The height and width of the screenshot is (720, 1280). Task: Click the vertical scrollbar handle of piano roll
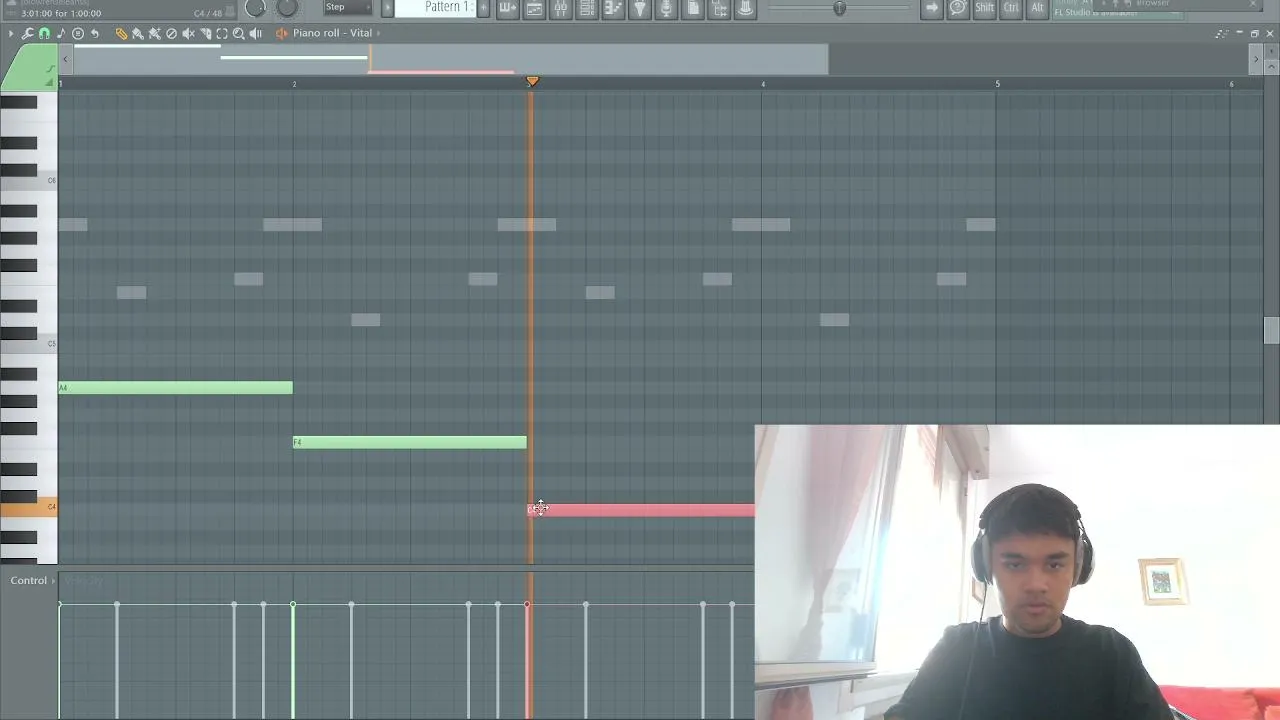(x=1271, y=331)
